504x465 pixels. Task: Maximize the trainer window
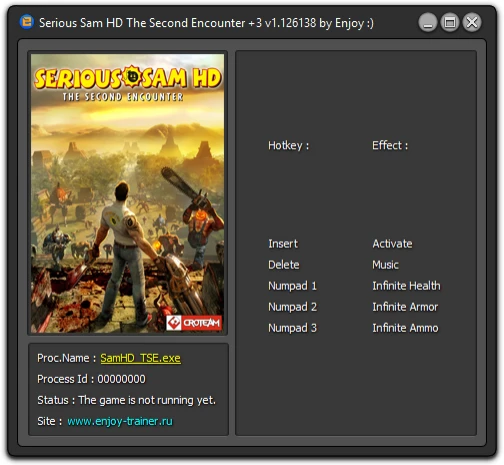450,23
